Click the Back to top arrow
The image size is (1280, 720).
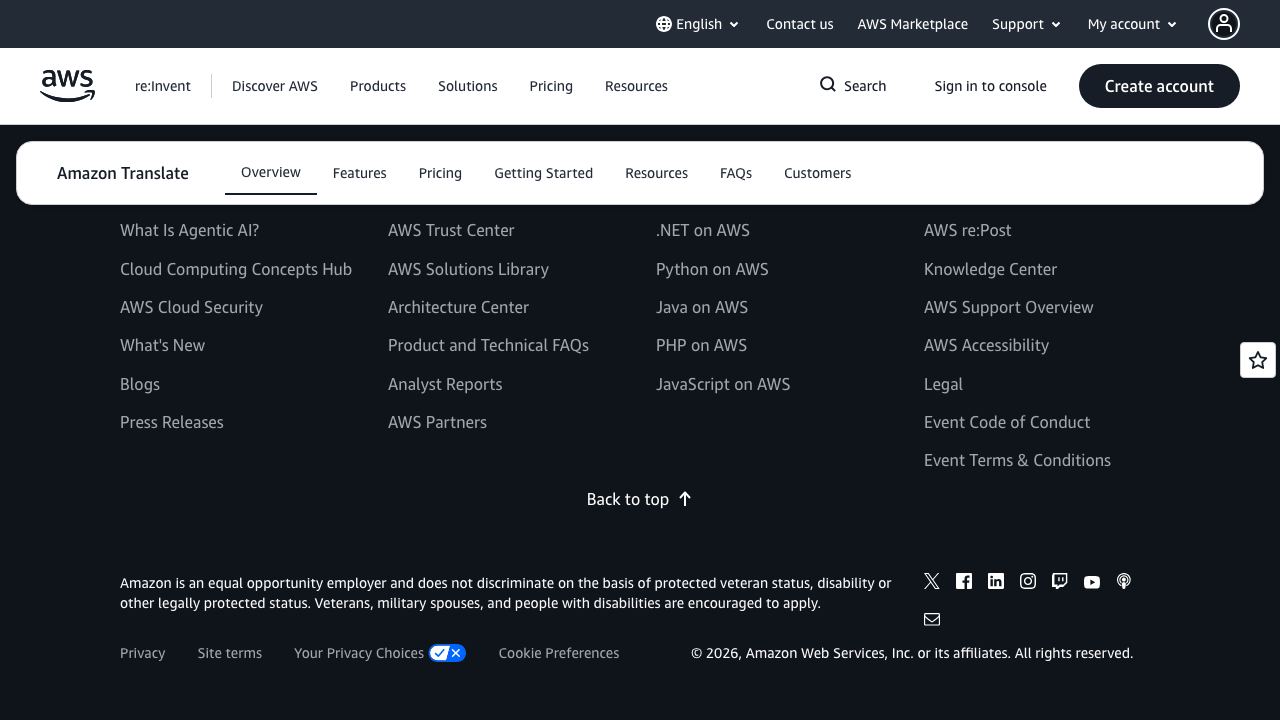click(x=685, y=499)
